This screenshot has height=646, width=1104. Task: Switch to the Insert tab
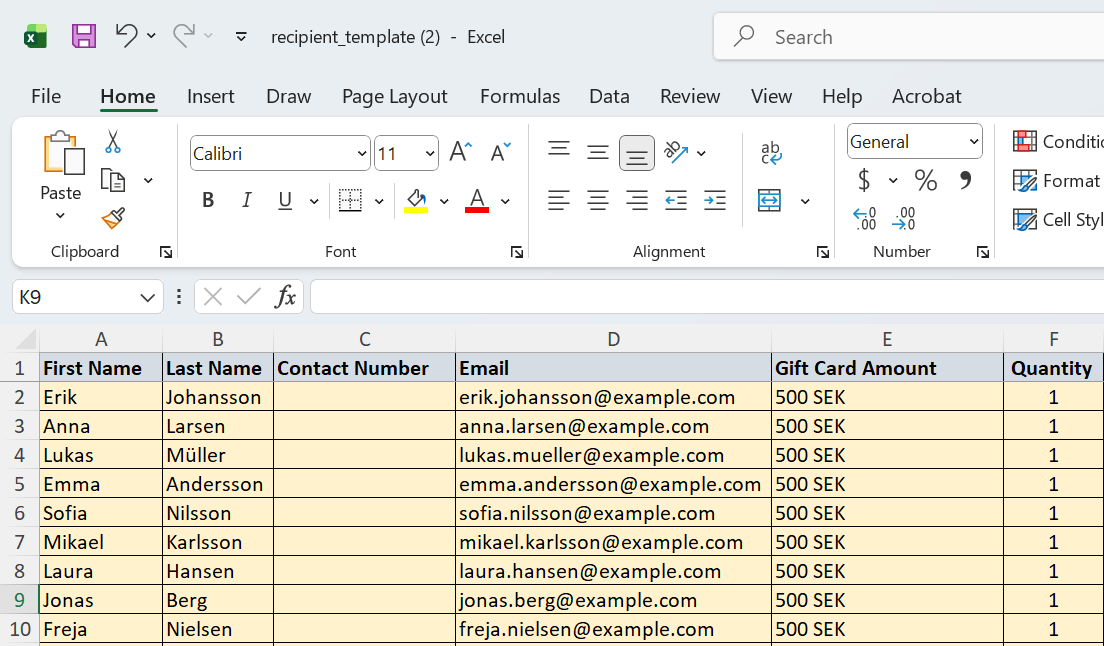click(211, 96)
